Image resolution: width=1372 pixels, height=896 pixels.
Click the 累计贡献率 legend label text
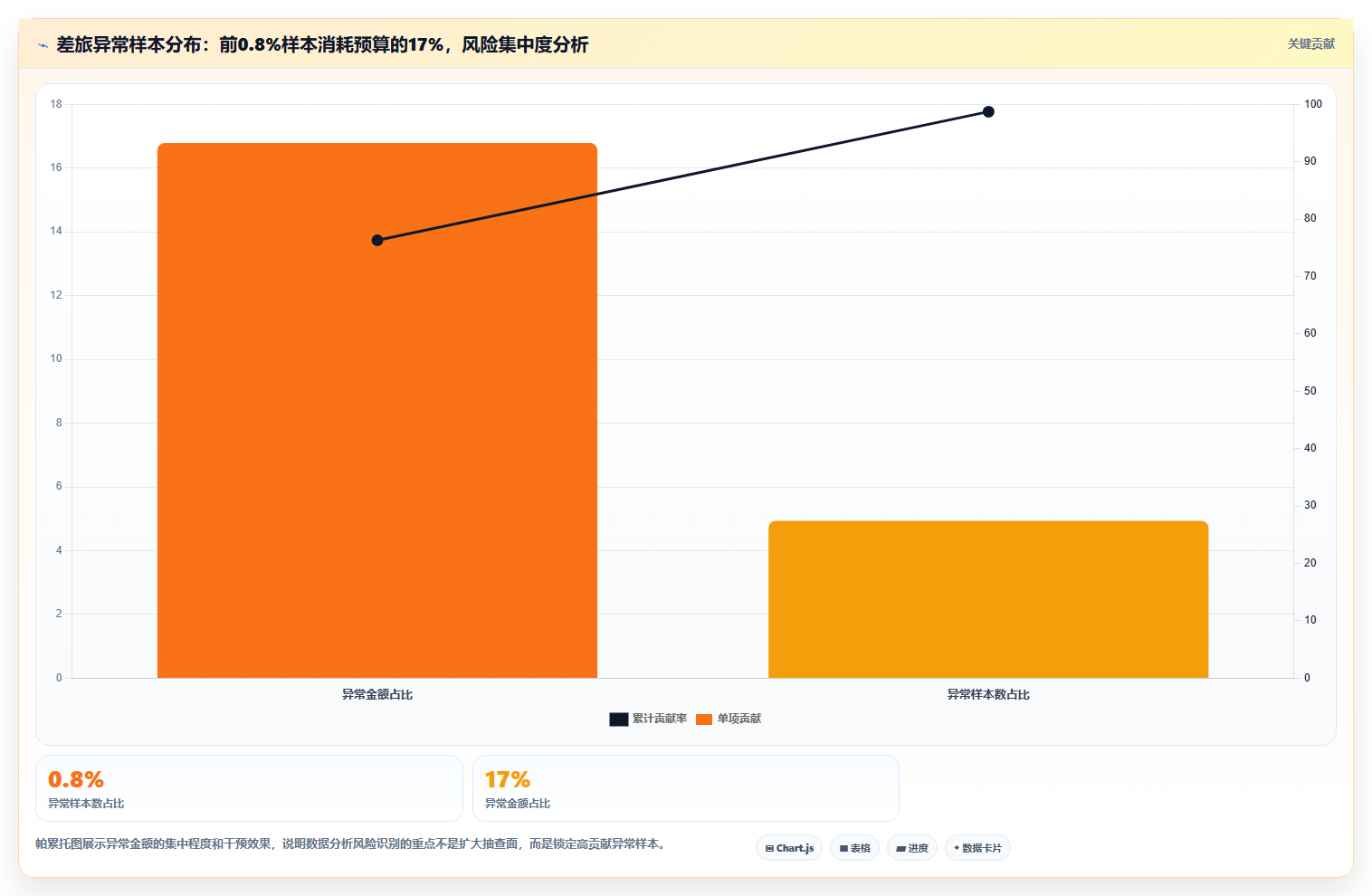click(x=660, y=719)
